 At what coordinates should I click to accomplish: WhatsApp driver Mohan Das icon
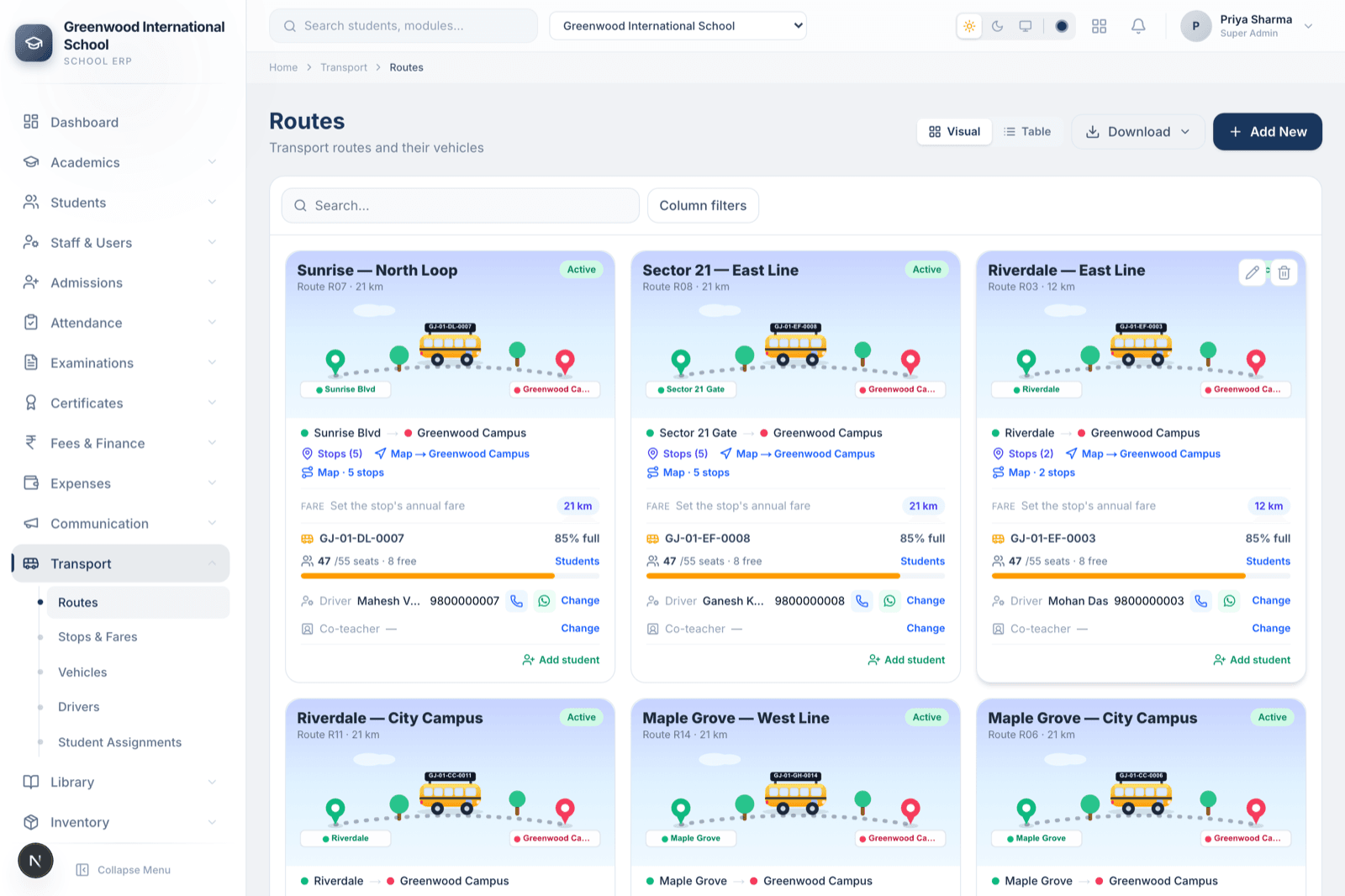pyautogui.click(x=1230, y=601)
